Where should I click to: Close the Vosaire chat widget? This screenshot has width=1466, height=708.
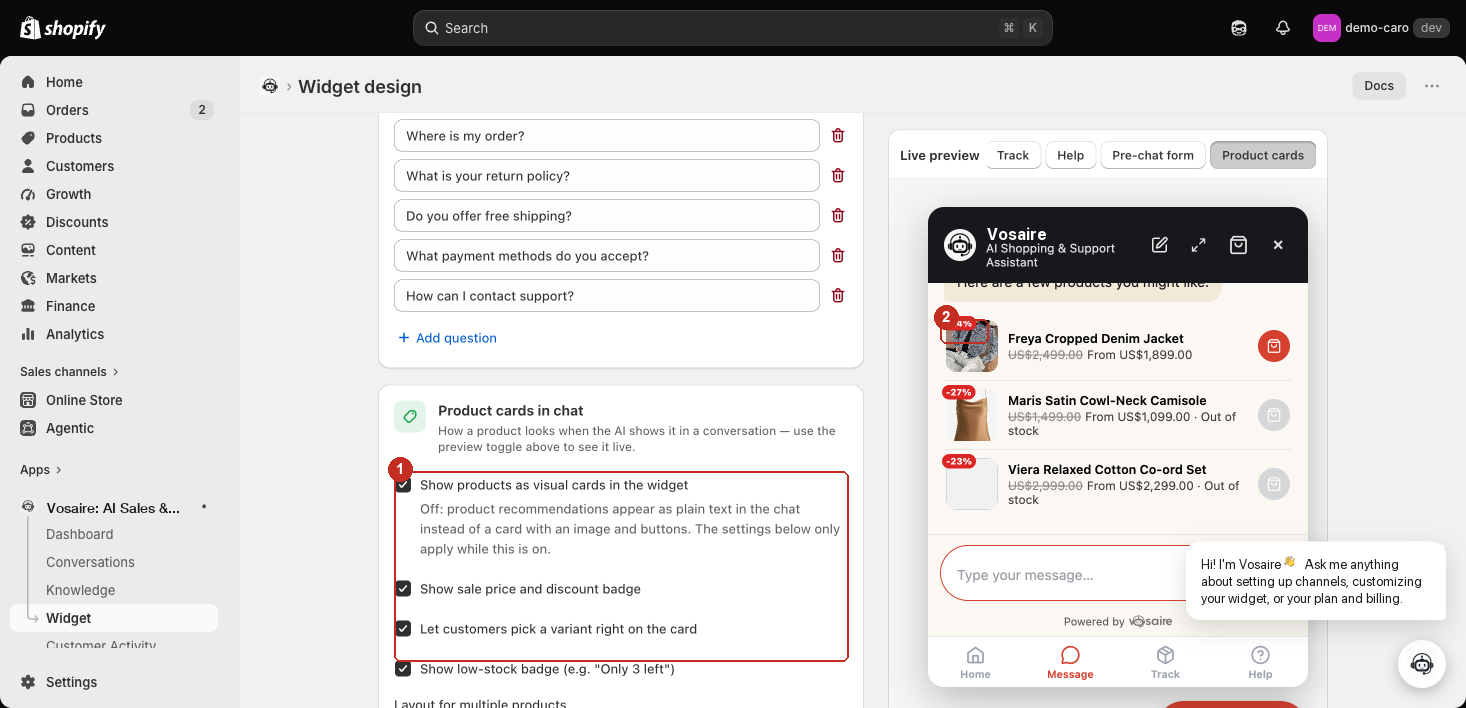[x=1278, y=245]
